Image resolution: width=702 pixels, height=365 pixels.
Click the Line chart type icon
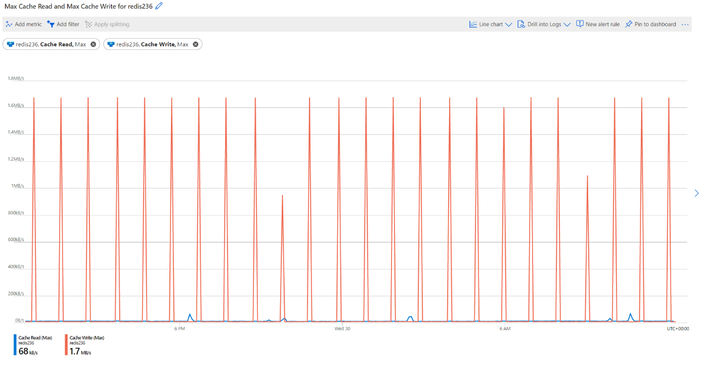(x=473, y=24)
